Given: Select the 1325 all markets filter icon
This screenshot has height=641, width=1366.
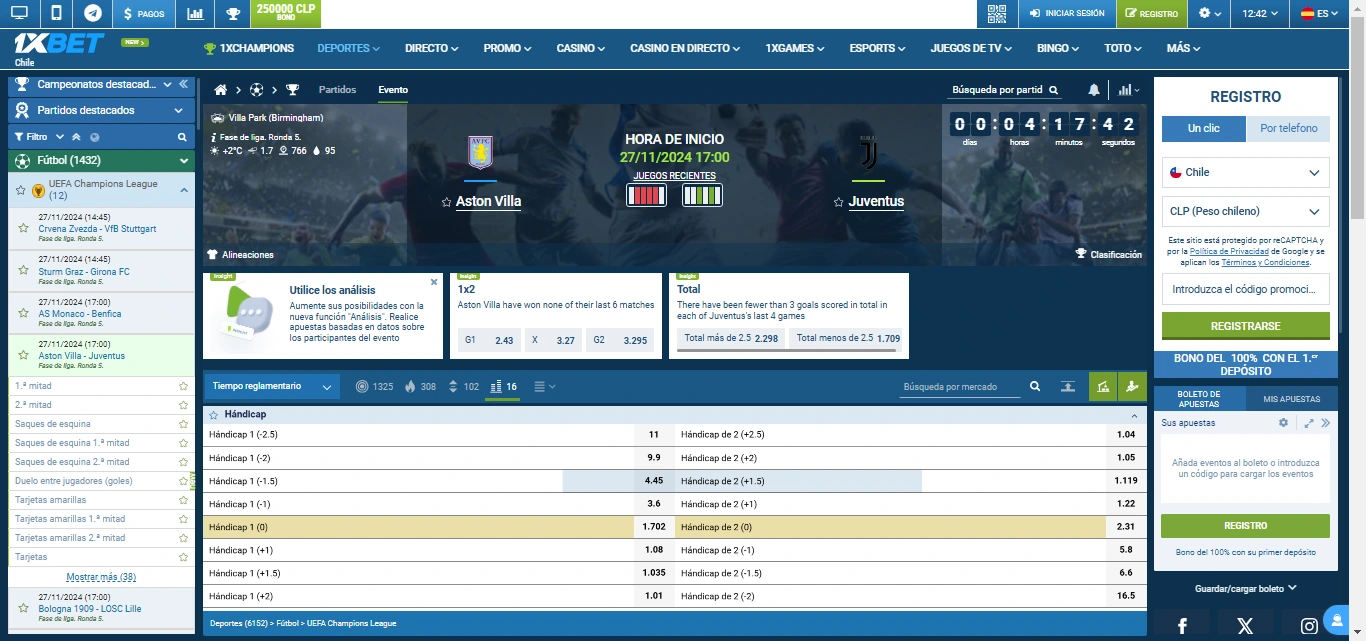Looking at the screenshot, I should pyautogui.click(x=374, y=387).
